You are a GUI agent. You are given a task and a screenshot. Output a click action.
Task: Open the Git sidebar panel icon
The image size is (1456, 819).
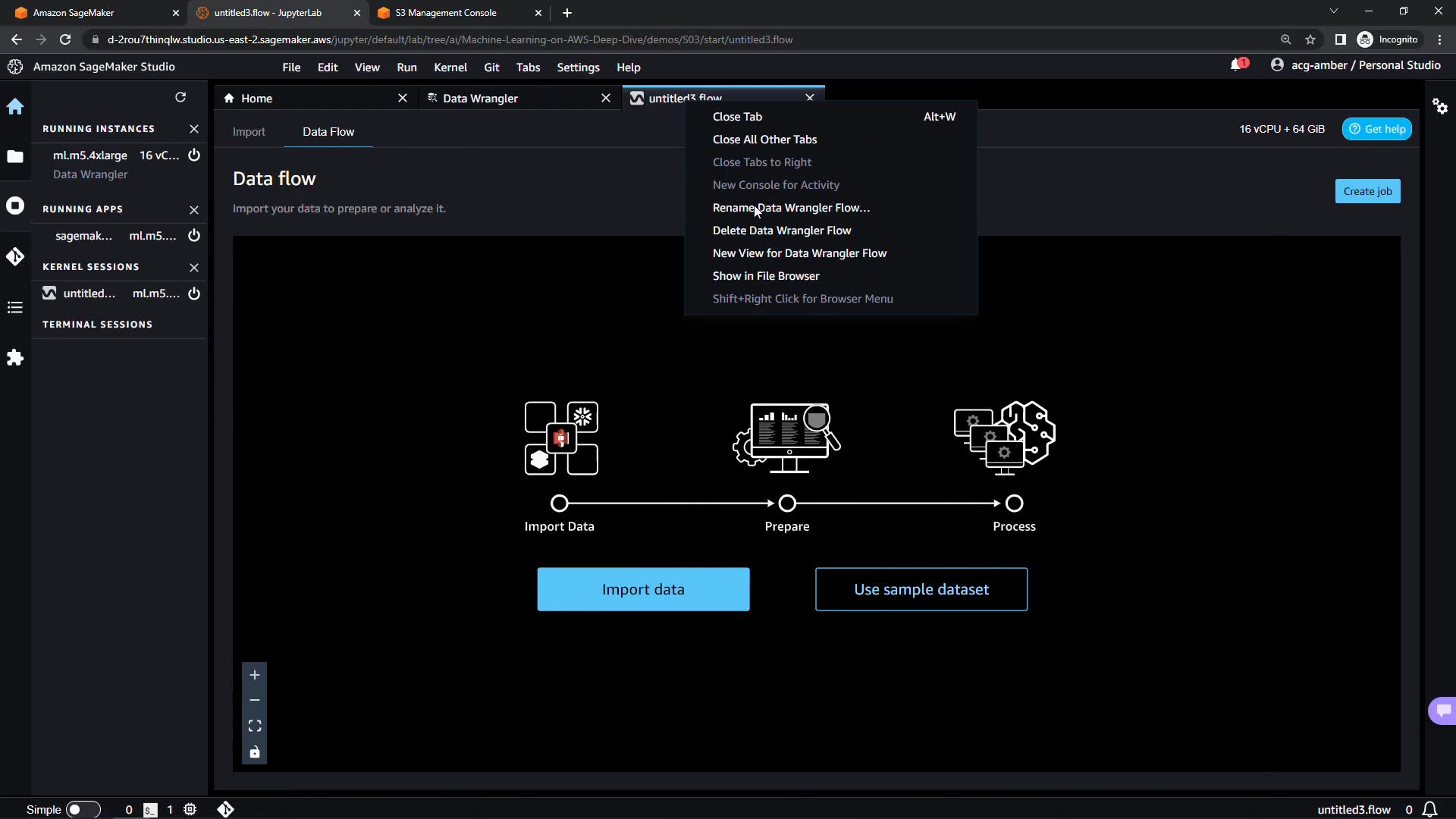(x=15, y=256)
